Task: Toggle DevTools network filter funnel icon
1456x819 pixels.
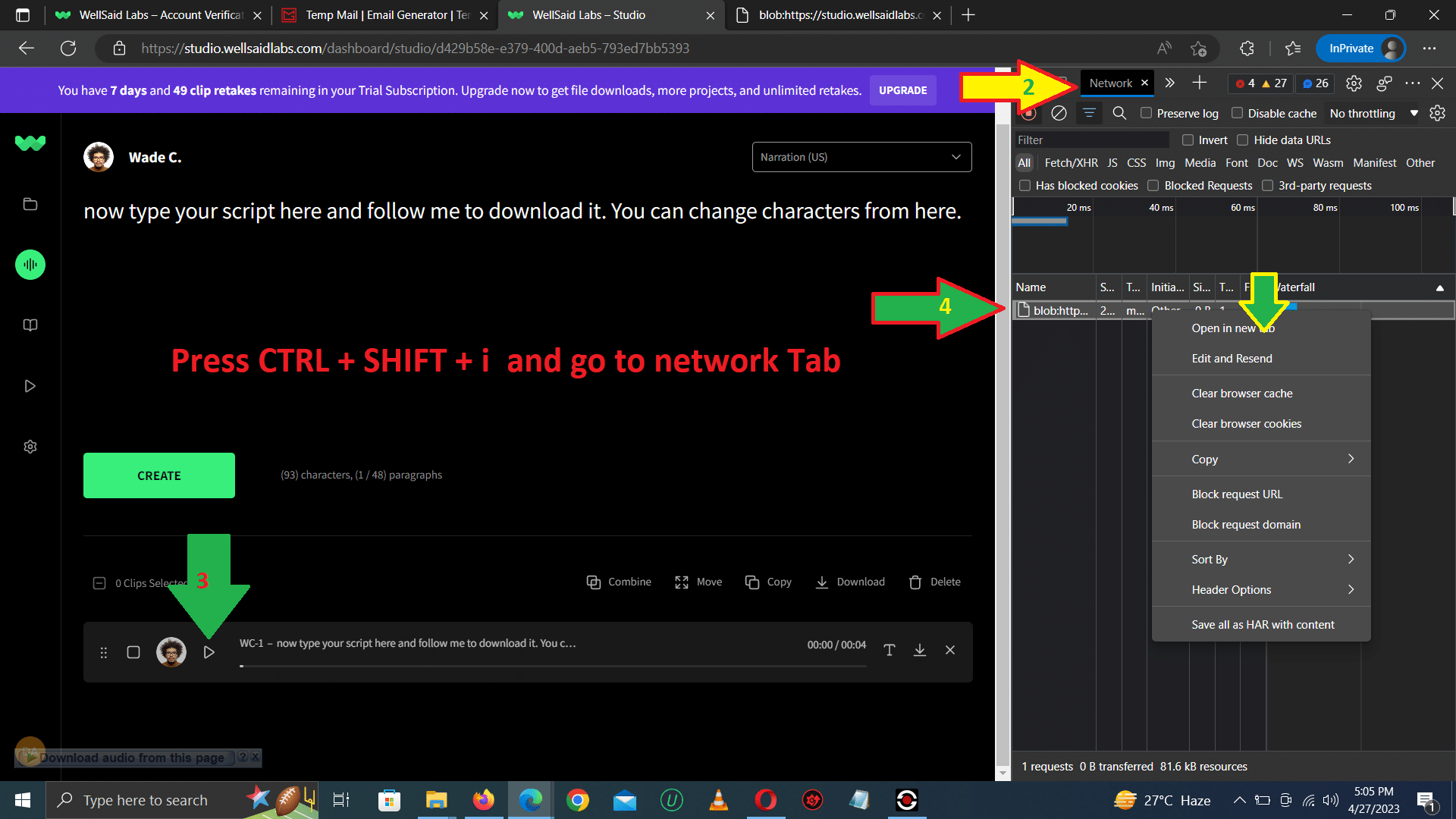Action: [1089, 113]
